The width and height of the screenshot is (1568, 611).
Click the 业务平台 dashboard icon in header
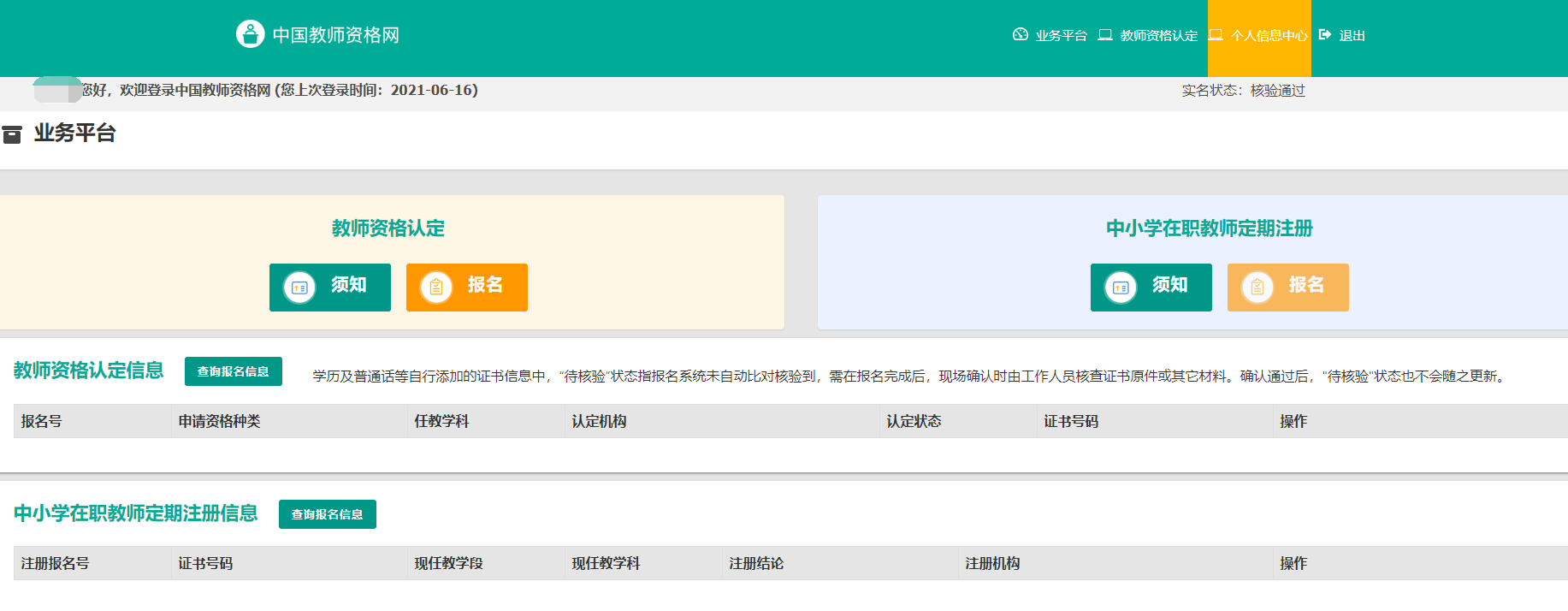pos(1020,34)
